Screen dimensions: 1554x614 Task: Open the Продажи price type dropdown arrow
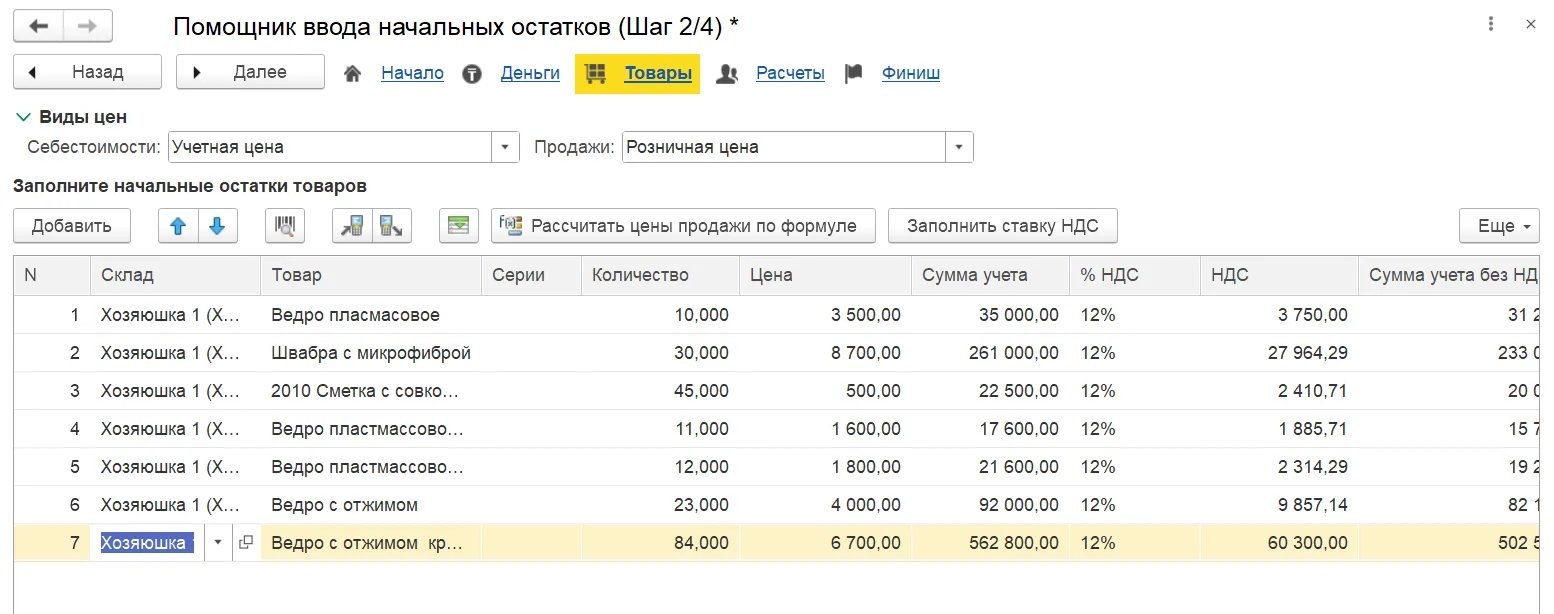[960, 147]
